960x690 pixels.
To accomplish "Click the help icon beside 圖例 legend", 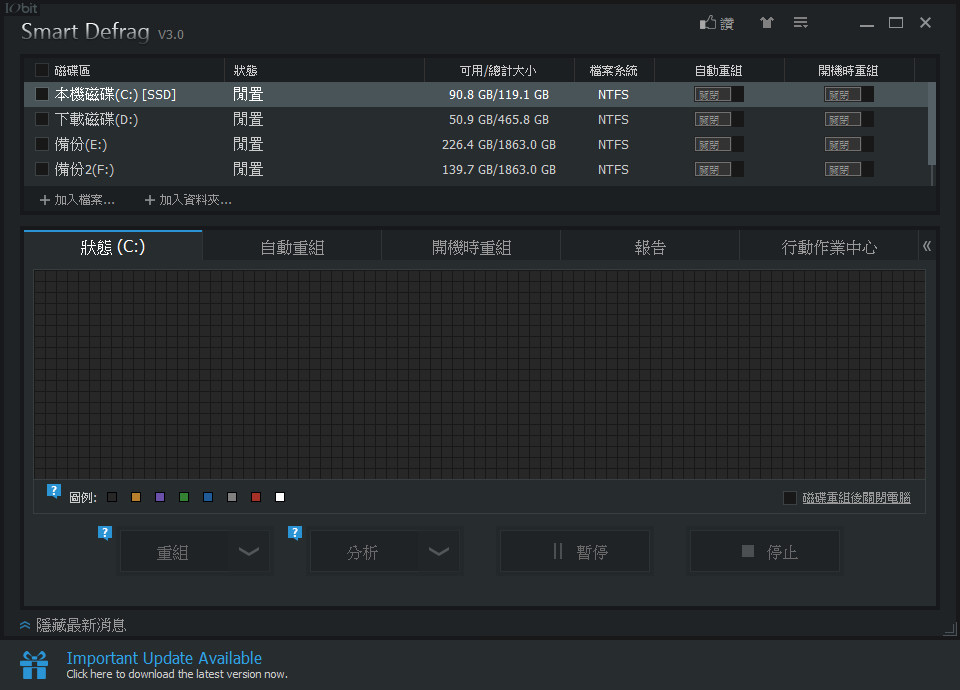I will 54,491.
